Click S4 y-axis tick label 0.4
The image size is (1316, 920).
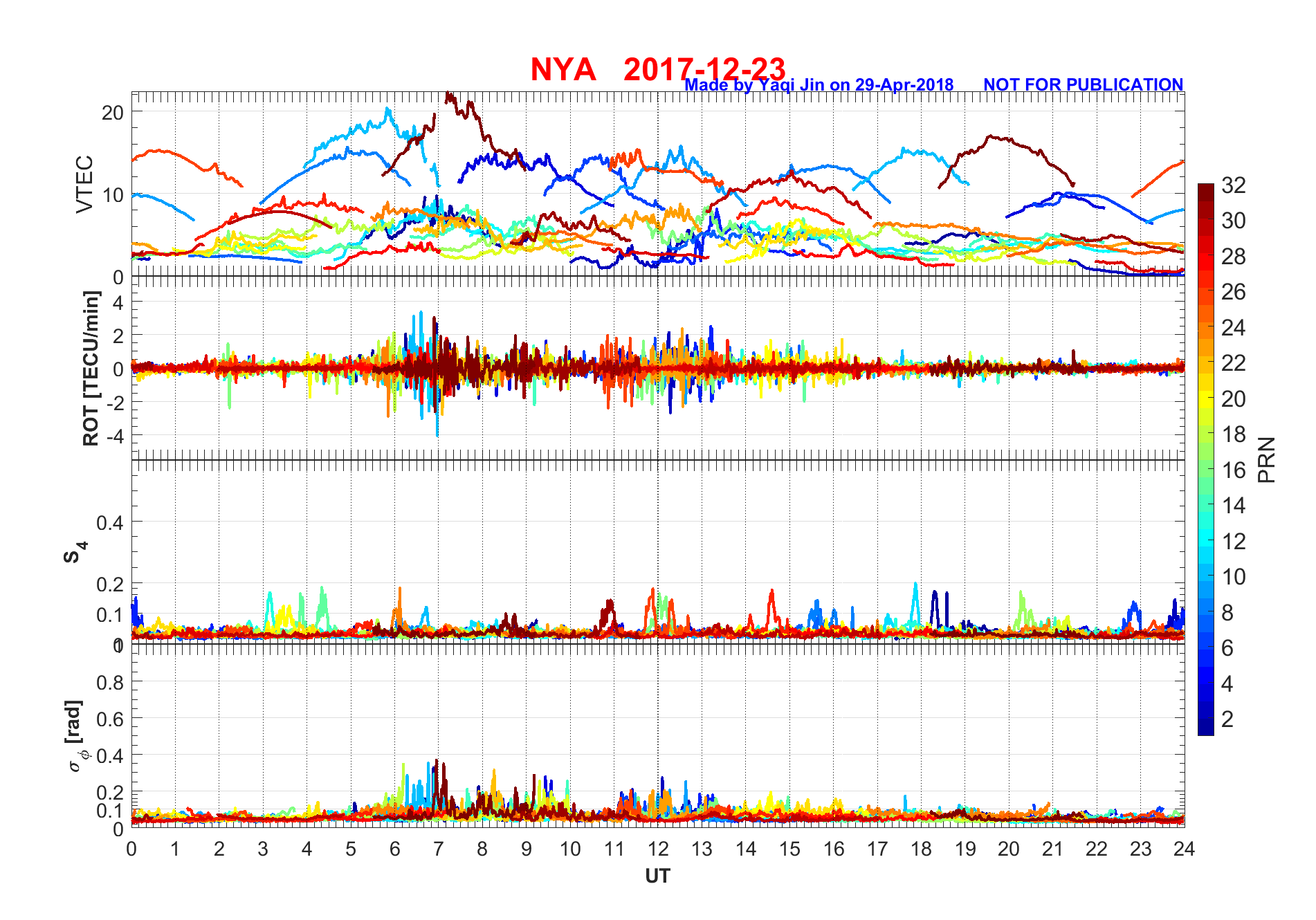(110, 522)
